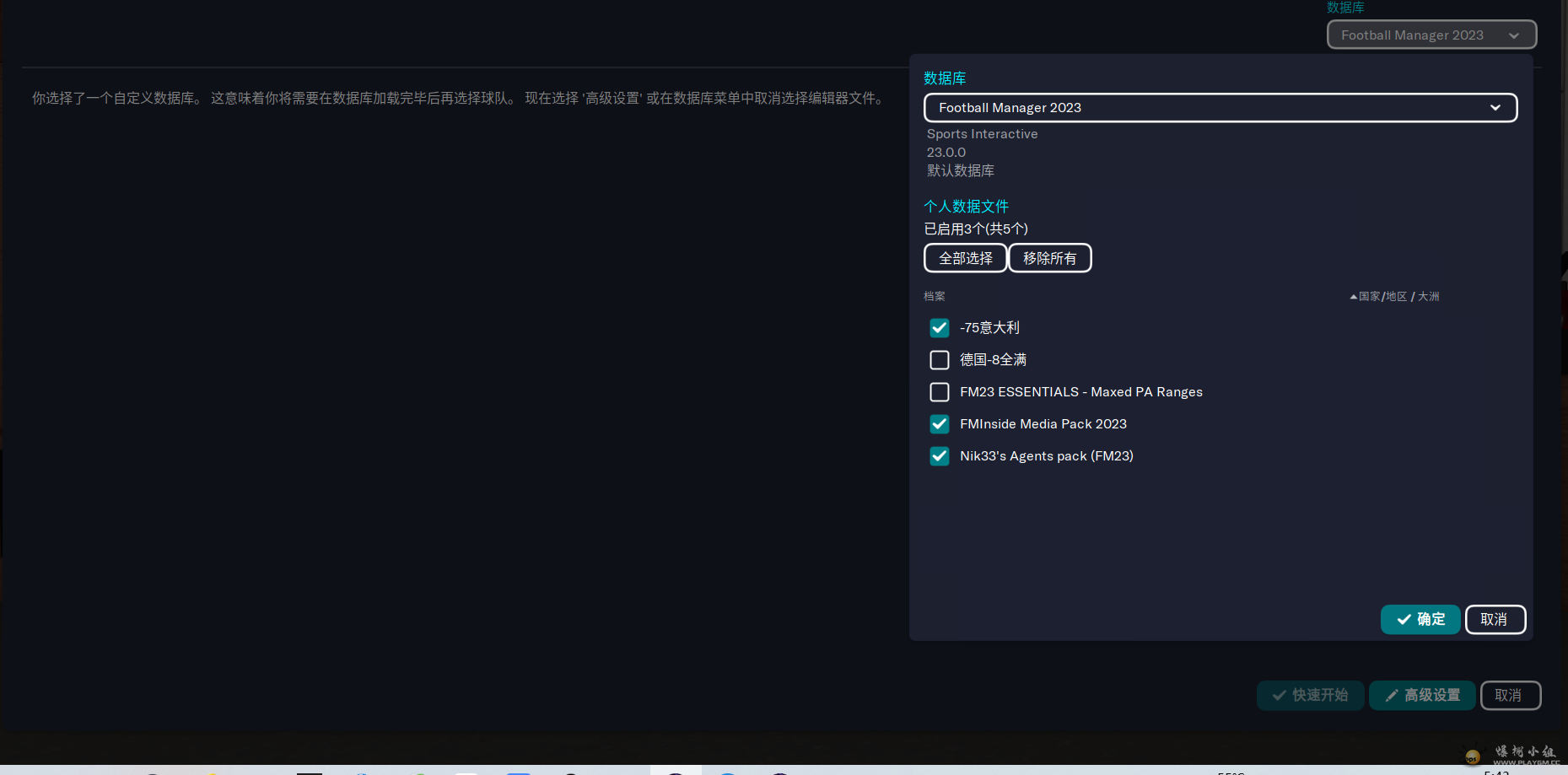Select the Nik33's Agents pack (FM23) label
The image size is (1568, 775).
pos(1047,456)
